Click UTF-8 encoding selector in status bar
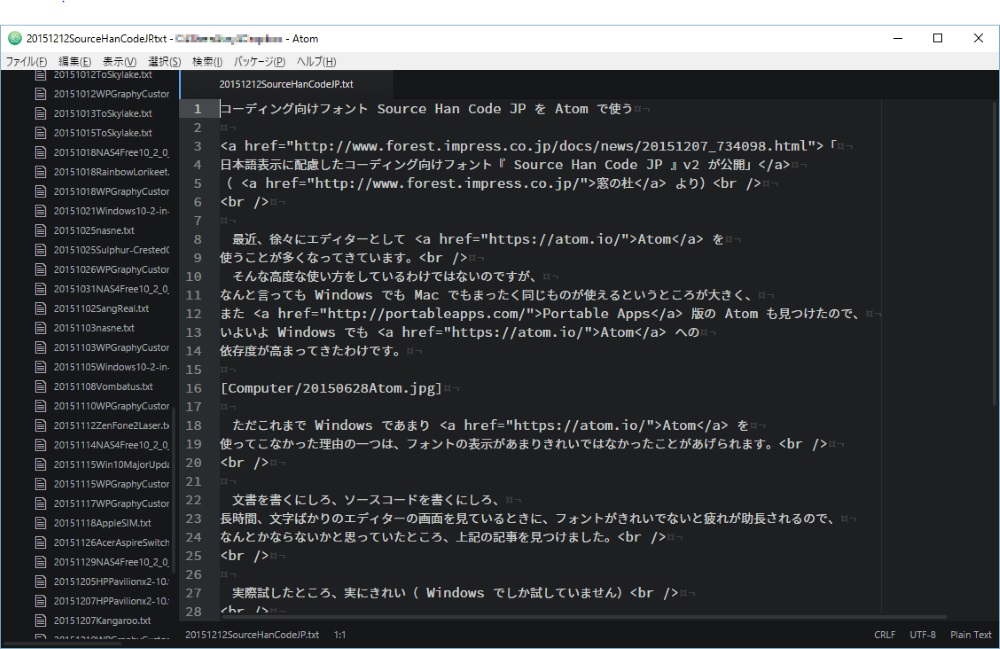Viewport: 1000px width, 649px height. (x=922, y=634)
